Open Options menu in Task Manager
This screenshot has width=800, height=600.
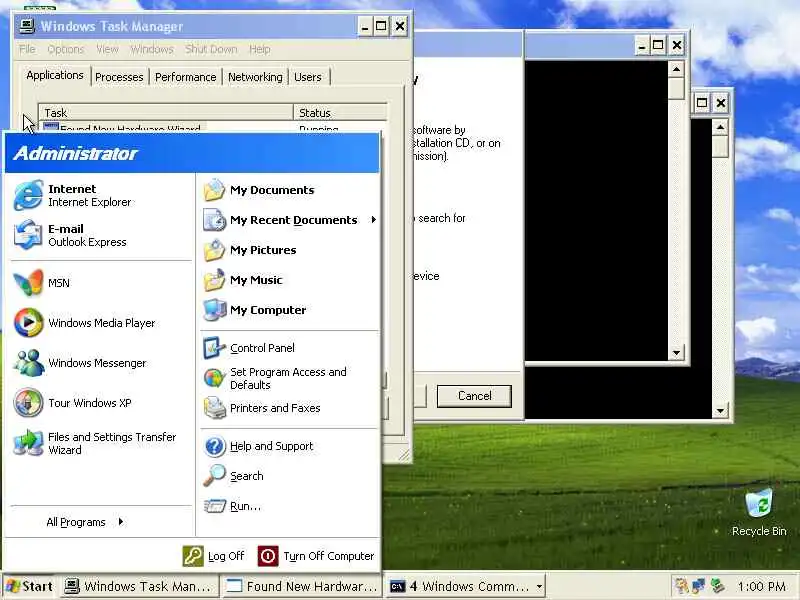pos(65,49)
